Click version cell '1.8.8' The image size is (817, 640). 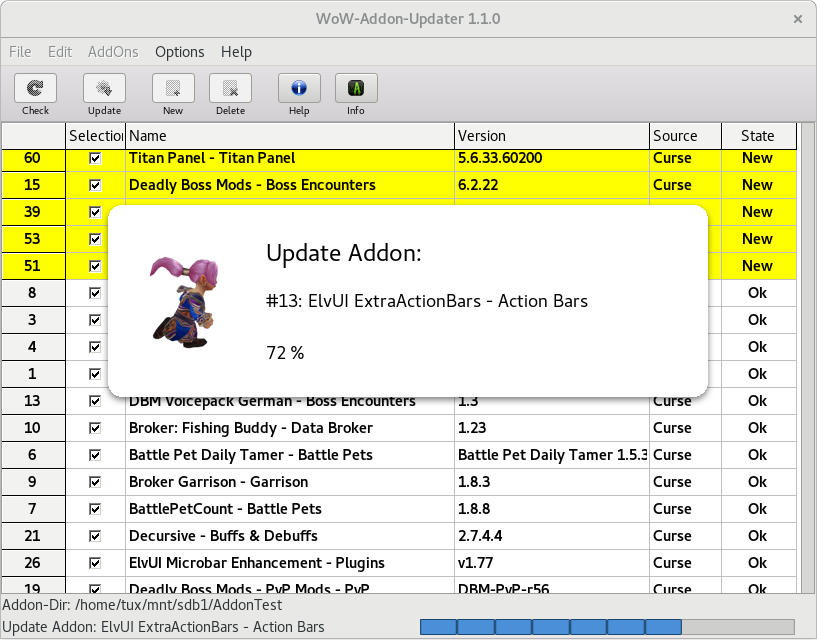pos(552,509)
